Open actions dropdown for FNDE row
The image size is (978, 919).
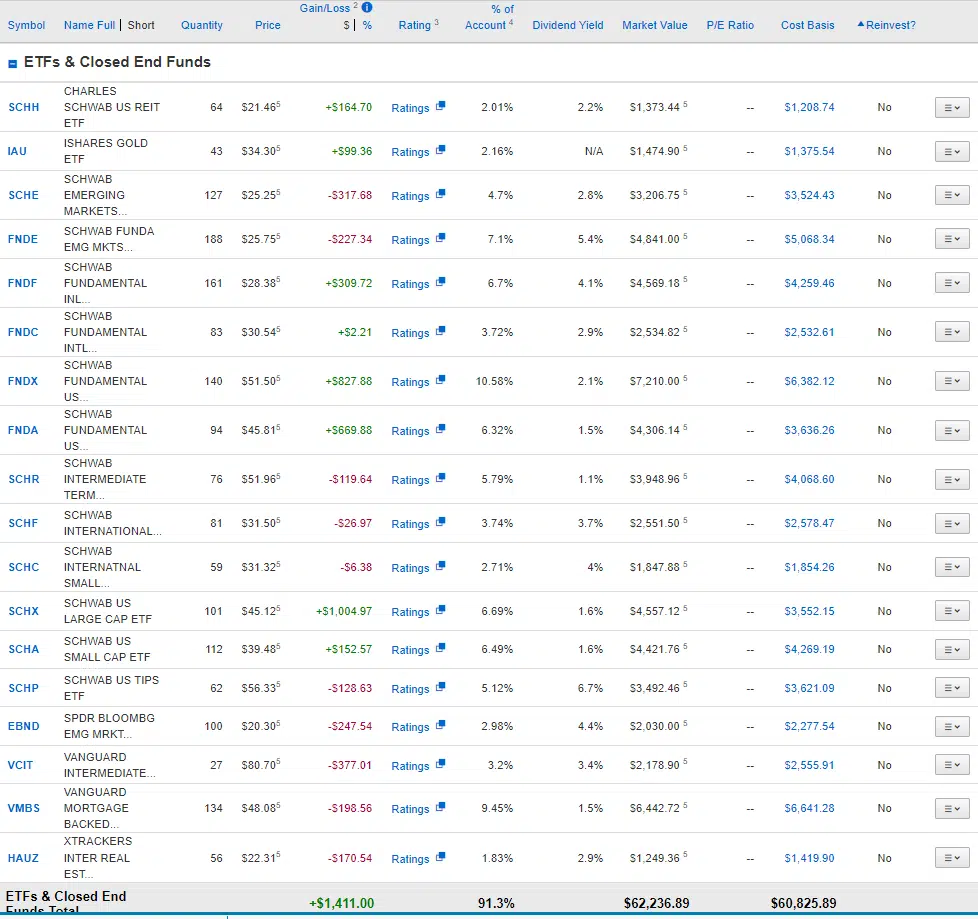[952, 239]
